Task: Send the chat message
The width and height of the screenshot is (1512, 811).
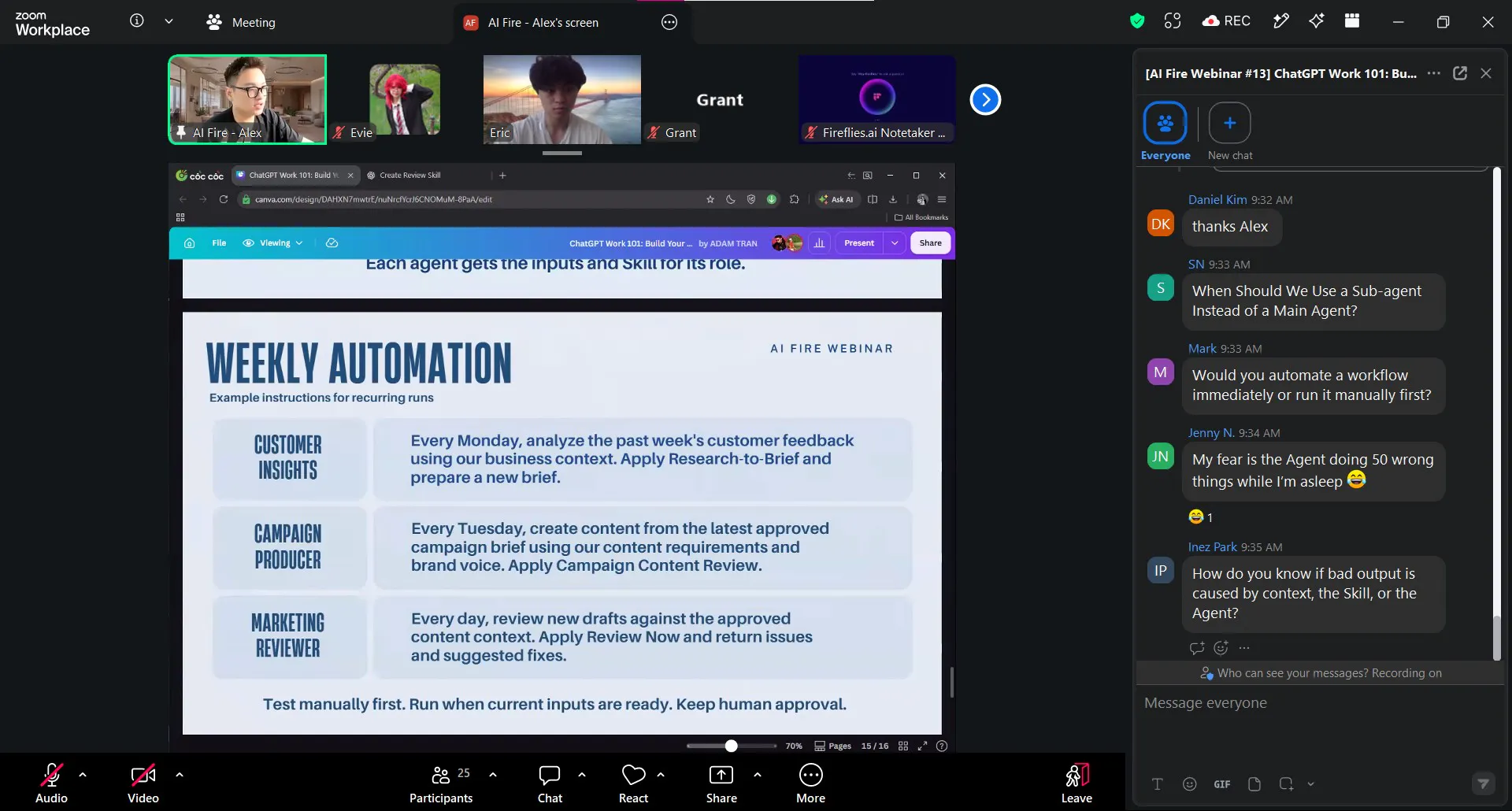Action: point(1484,783)
